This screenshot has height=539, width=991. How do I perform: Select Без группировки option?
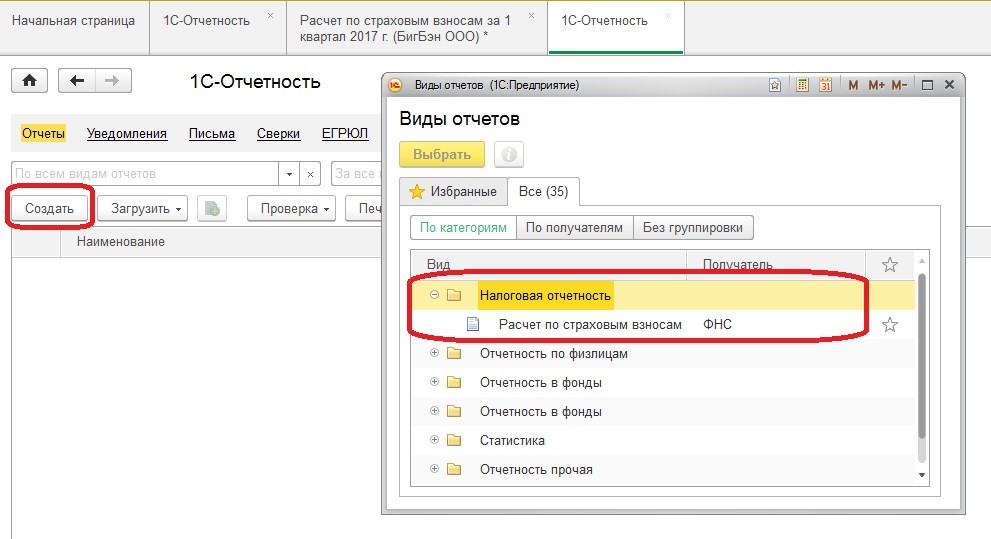[693, 227]
